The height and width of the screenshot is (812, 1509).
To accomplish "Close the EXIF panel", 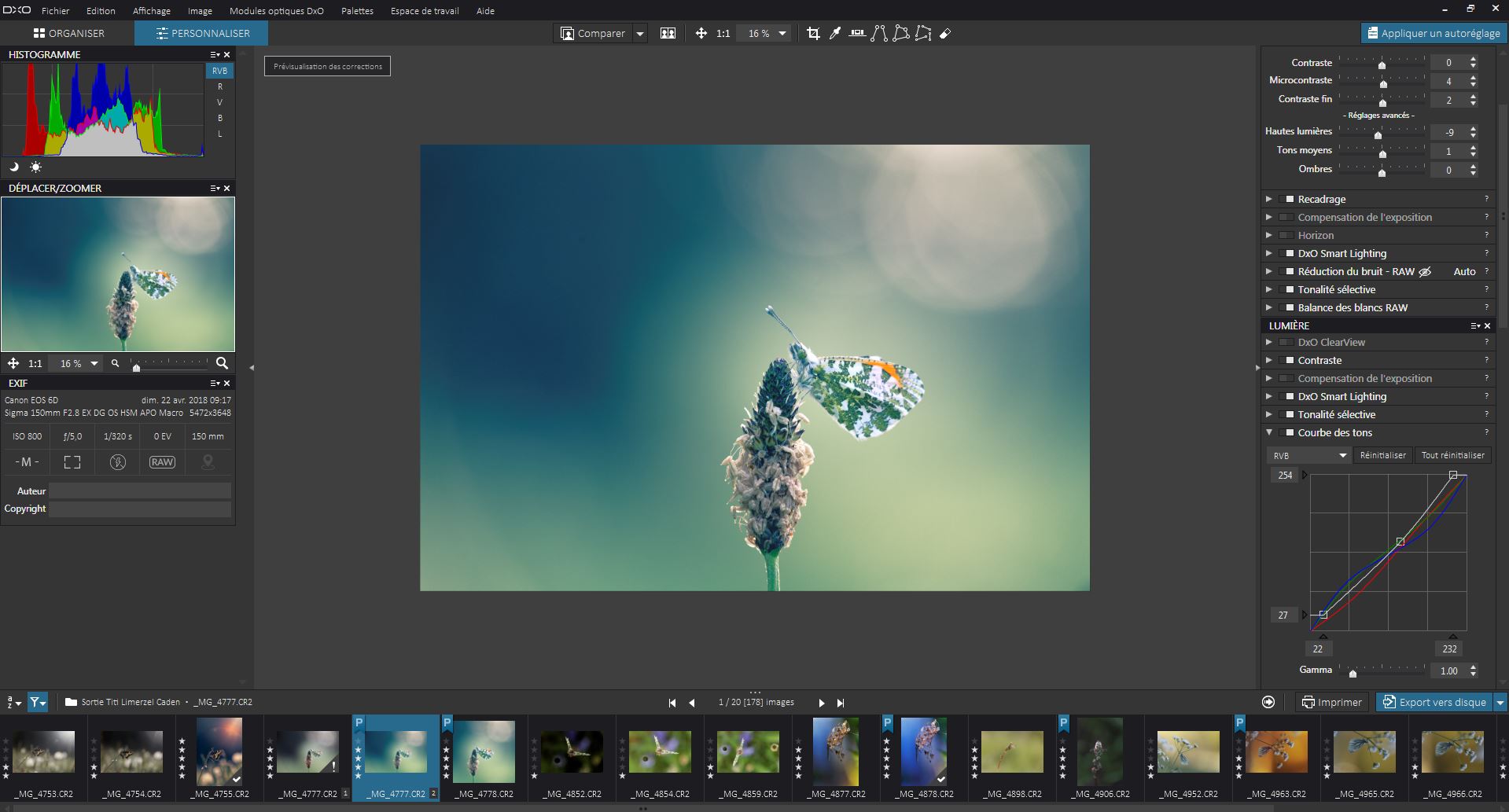I will [x=227, y=383].
